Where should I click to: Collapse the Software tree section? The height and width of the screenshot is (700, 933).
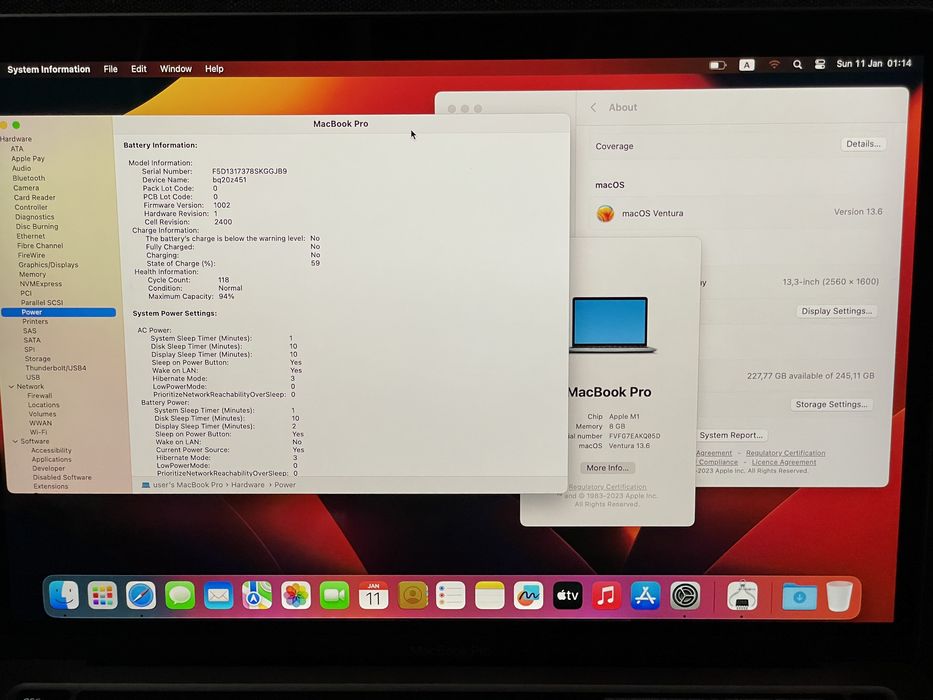point(15,441)
